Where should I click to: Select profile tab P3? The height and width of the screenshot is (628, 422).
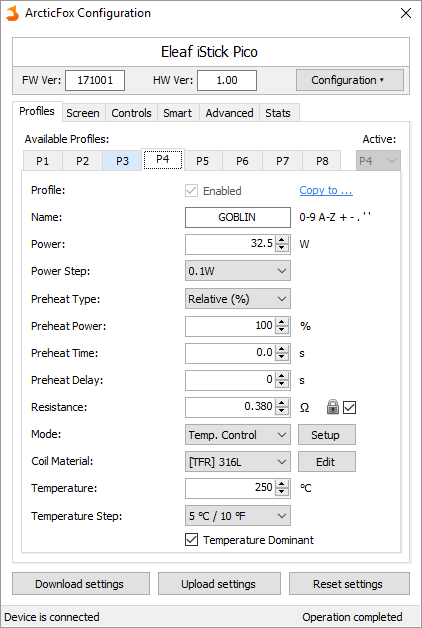(123, 161)
